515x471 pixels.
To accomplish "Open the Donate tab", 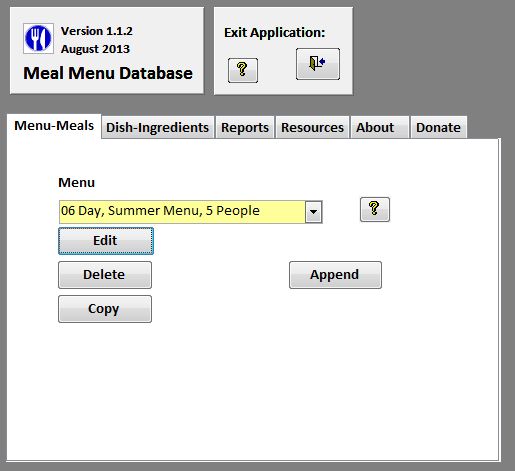I will [x=438, y=127].
